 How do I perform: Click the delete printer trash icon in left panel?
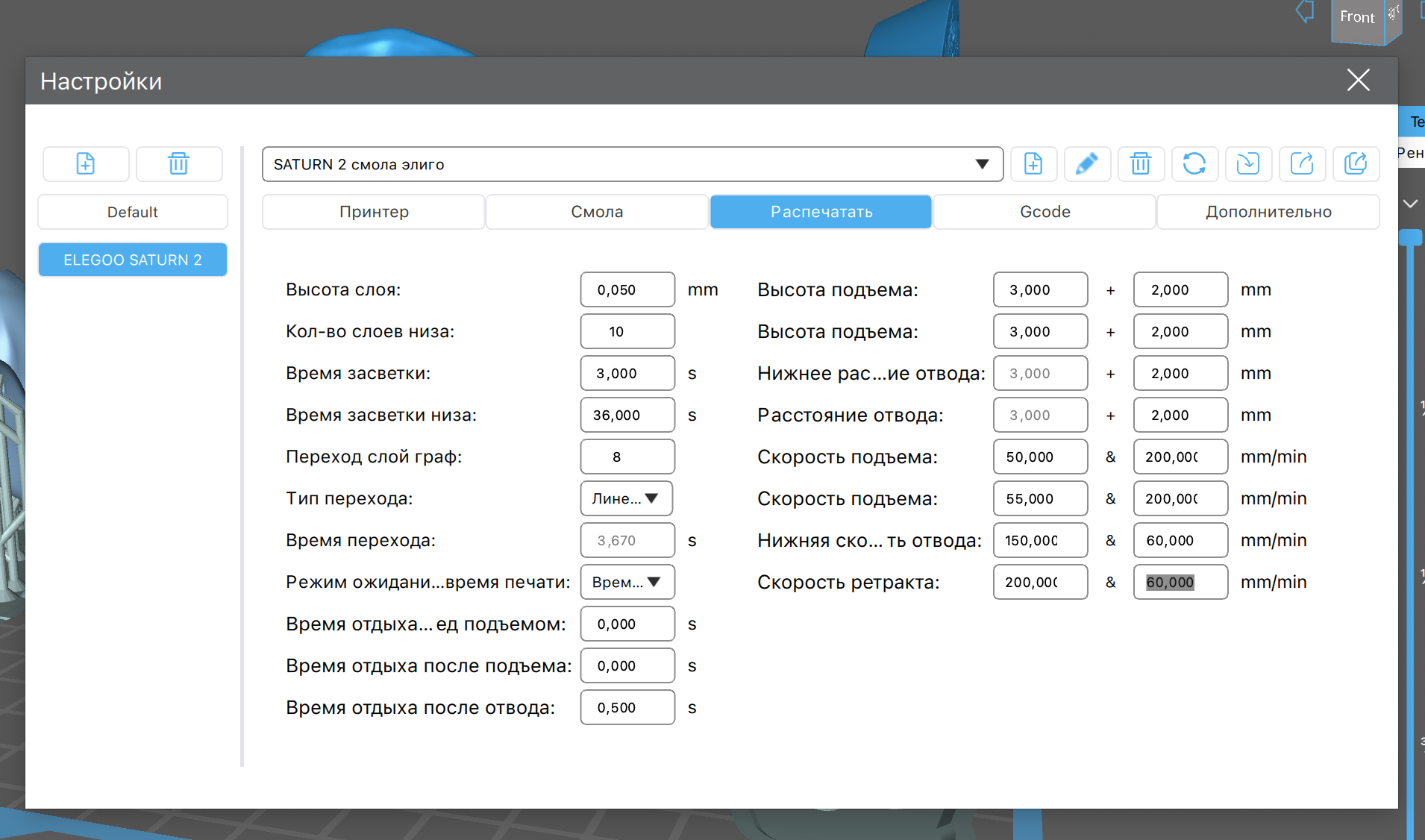(x=179, y=163)
